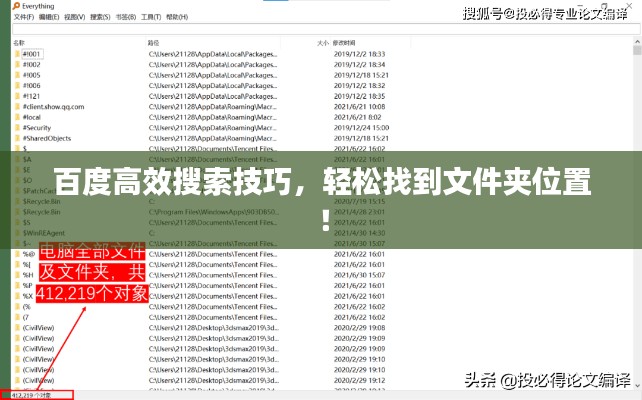Click the date 2019/12/2 18:32
The width and height of the screenshot is (642, 400).
pos(359,86)
